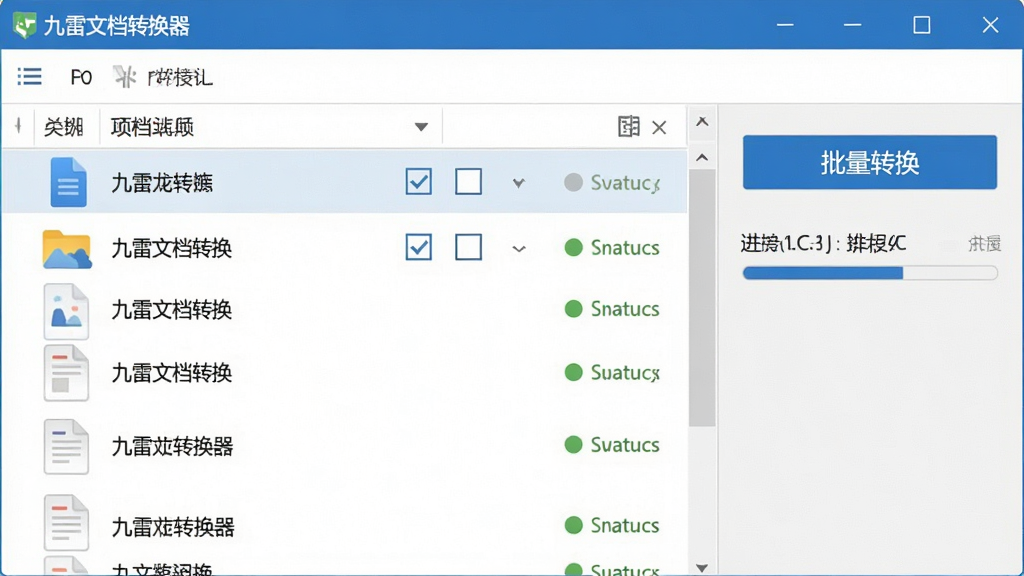Click the gray toolbar icon after F0
This screenshot has height=576, width=1024.
125,77
